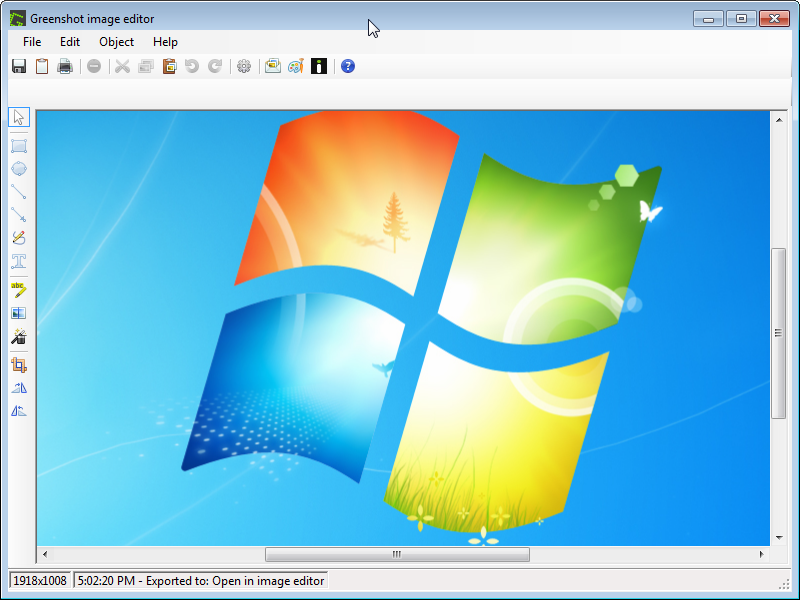Image resolution: width=800 pixels, height=600 pixels.
Task: Select the Crop tool
Action: [x=18, y=364]
